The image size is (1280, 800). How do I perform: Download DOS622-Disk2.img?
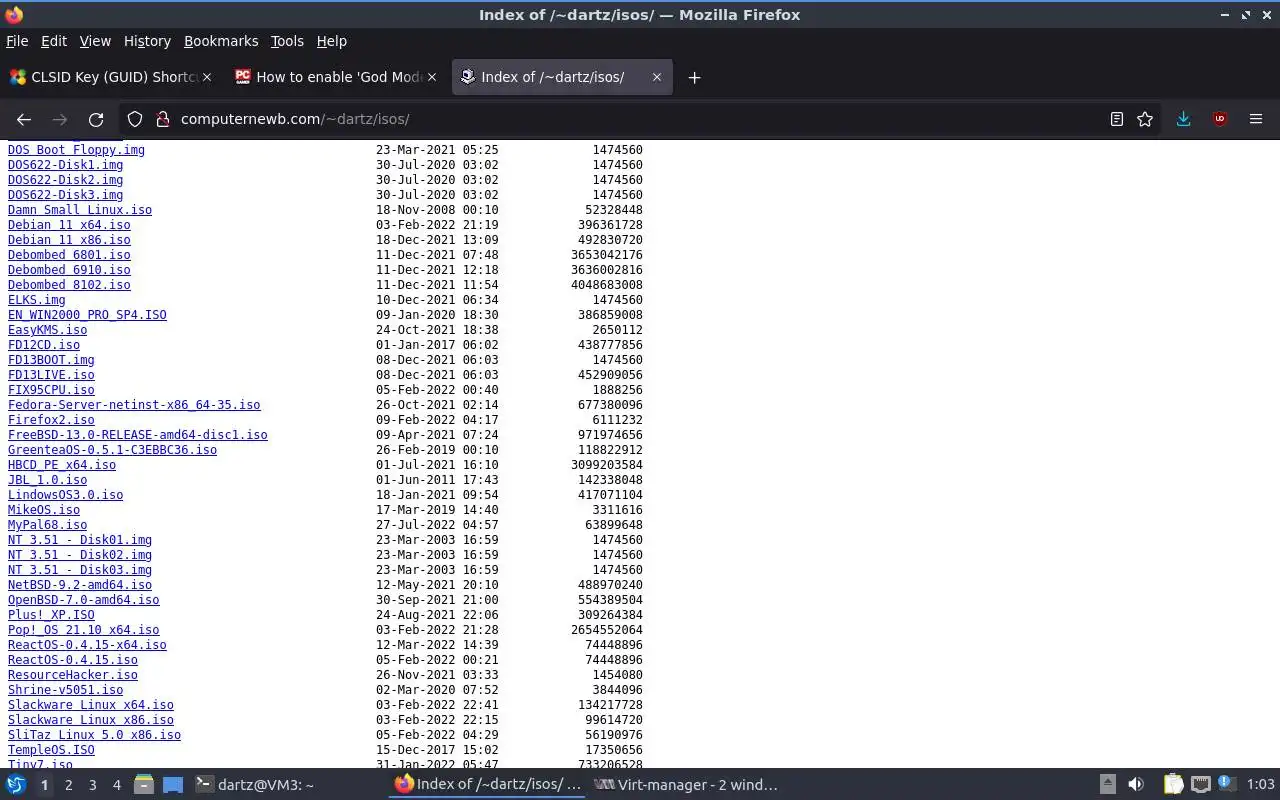point(65,180)
